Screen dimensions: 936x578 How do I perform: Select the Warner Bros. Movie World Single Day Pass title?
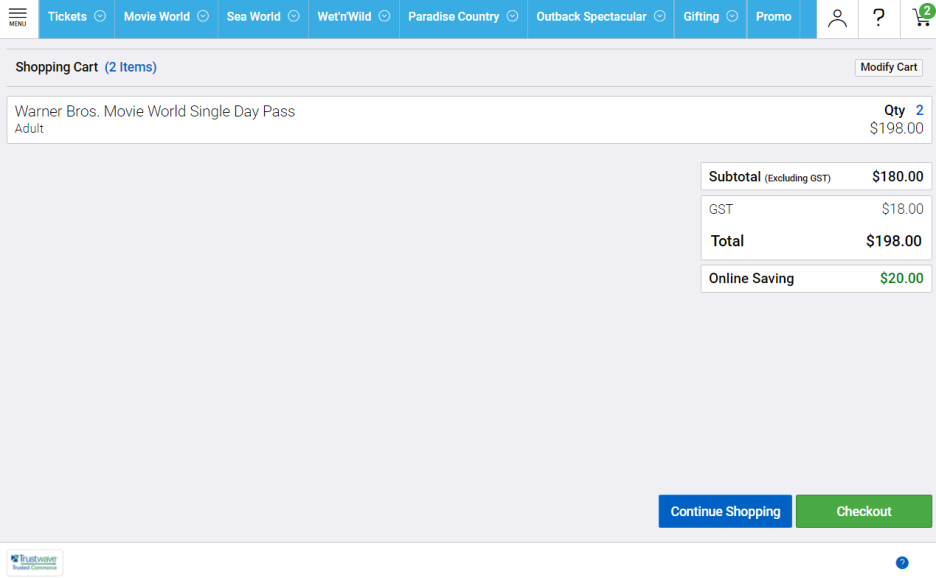[x=155, y=111]
